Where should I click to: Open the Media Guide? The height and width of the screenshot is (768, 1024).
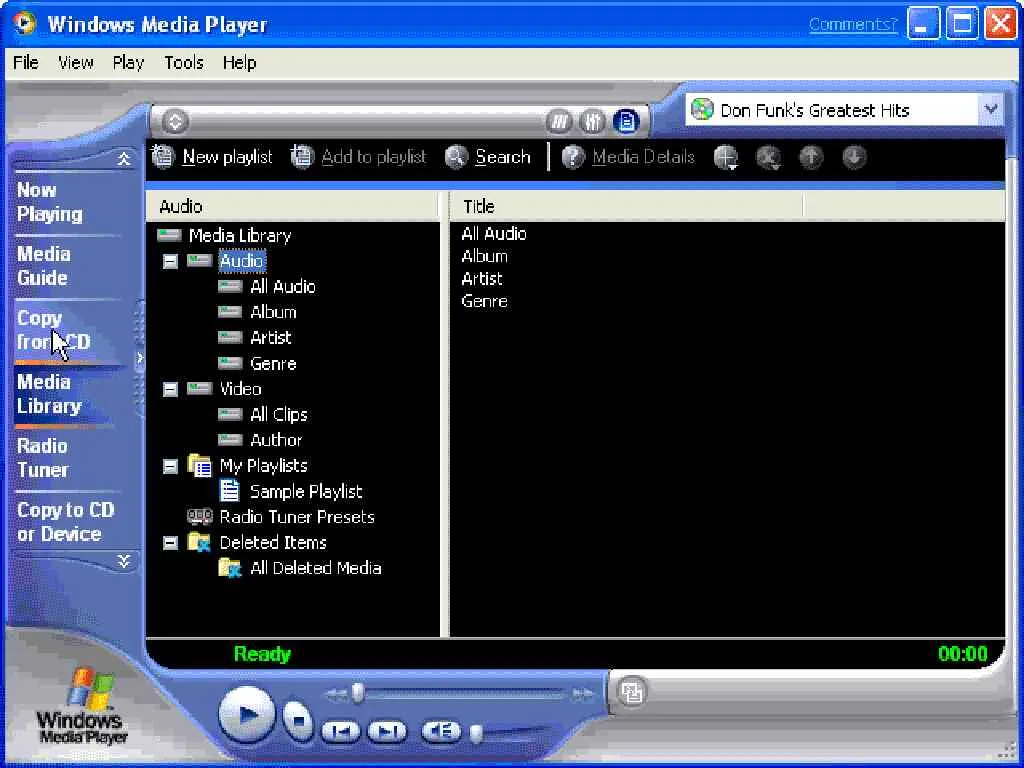[43, 266]
